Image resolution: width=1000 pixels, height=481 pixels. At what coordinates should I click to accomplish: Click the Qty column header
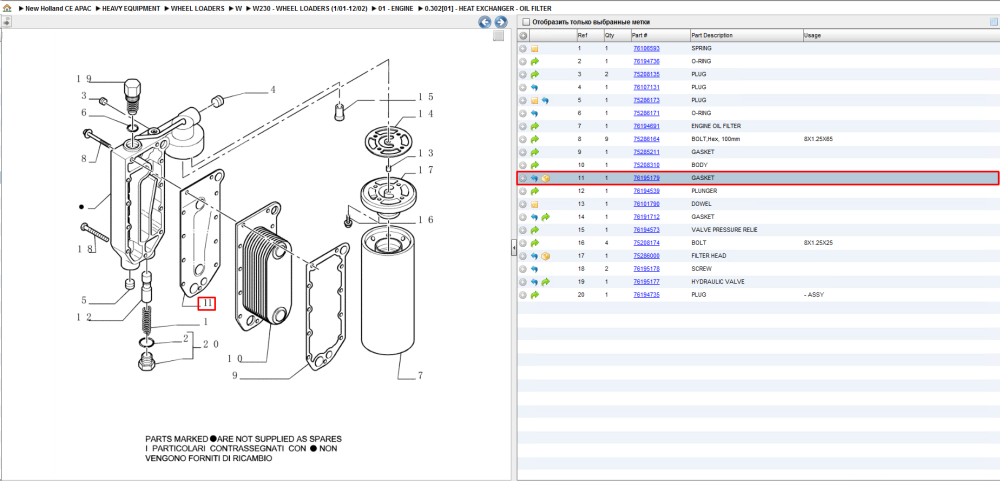pyautogui.click(x=617, y=36)
